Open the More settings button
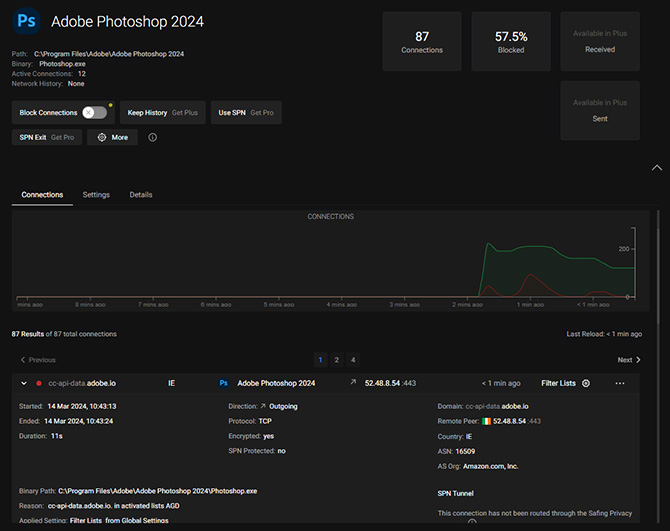Screen dimensions: 670x531 click(112, 137)
